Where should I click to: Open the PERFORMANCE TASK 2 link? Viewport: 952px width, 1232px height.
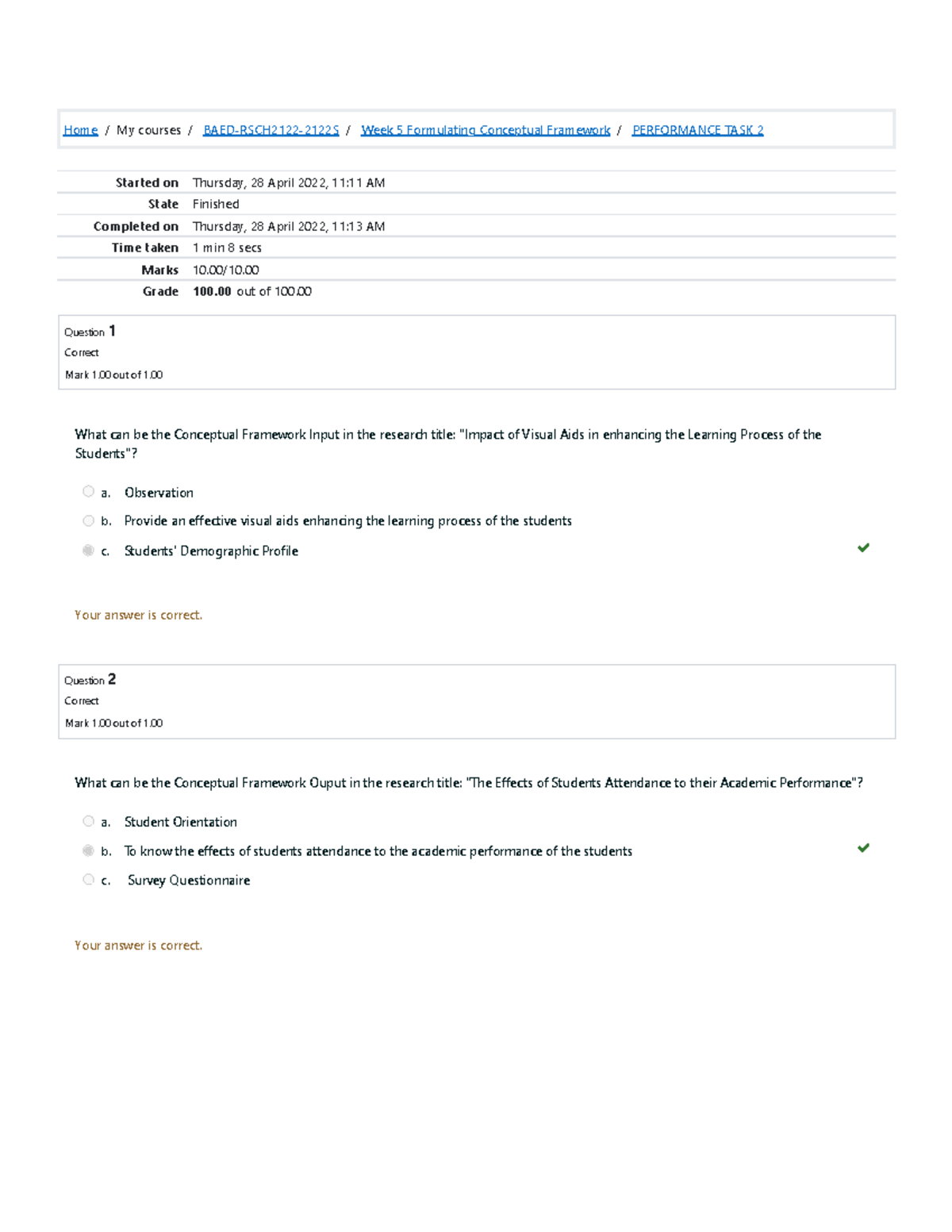click(x=697, y=129)
